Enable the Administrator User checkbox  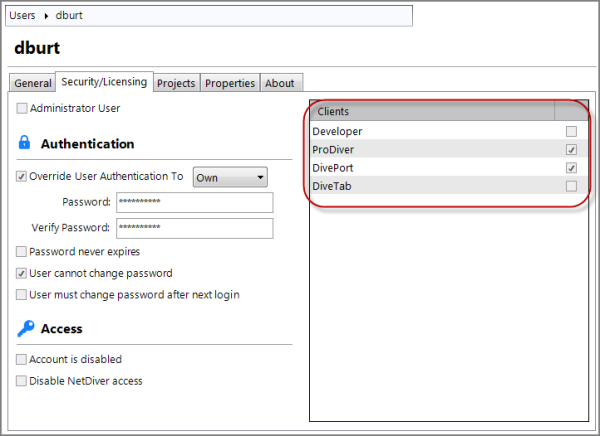(22, 107)
